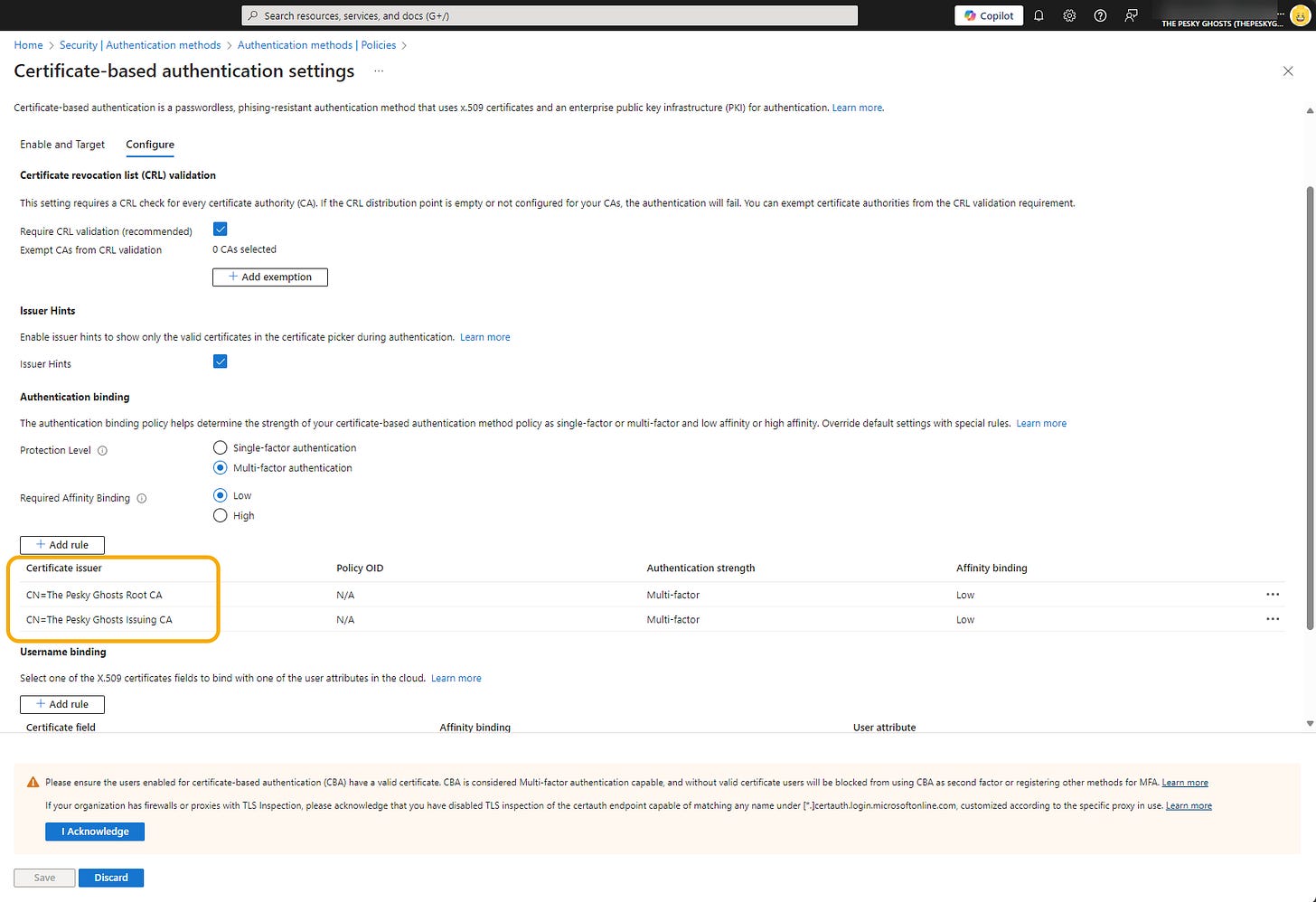1316x902 pixels.
Task: Show Required Affinity Binding info icon
Action: [141, 498]
